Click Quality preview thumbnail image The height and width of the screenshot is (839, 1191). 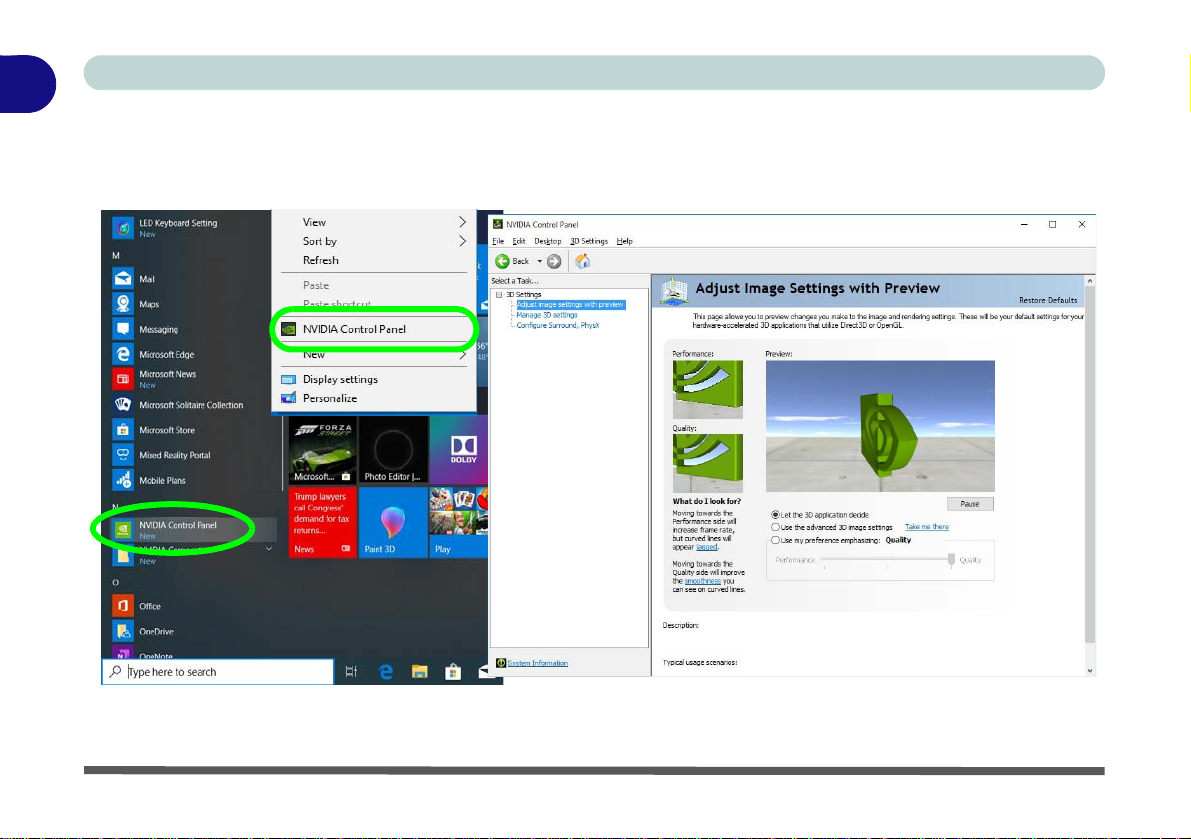pyautogui.click(x=707, y=463)
